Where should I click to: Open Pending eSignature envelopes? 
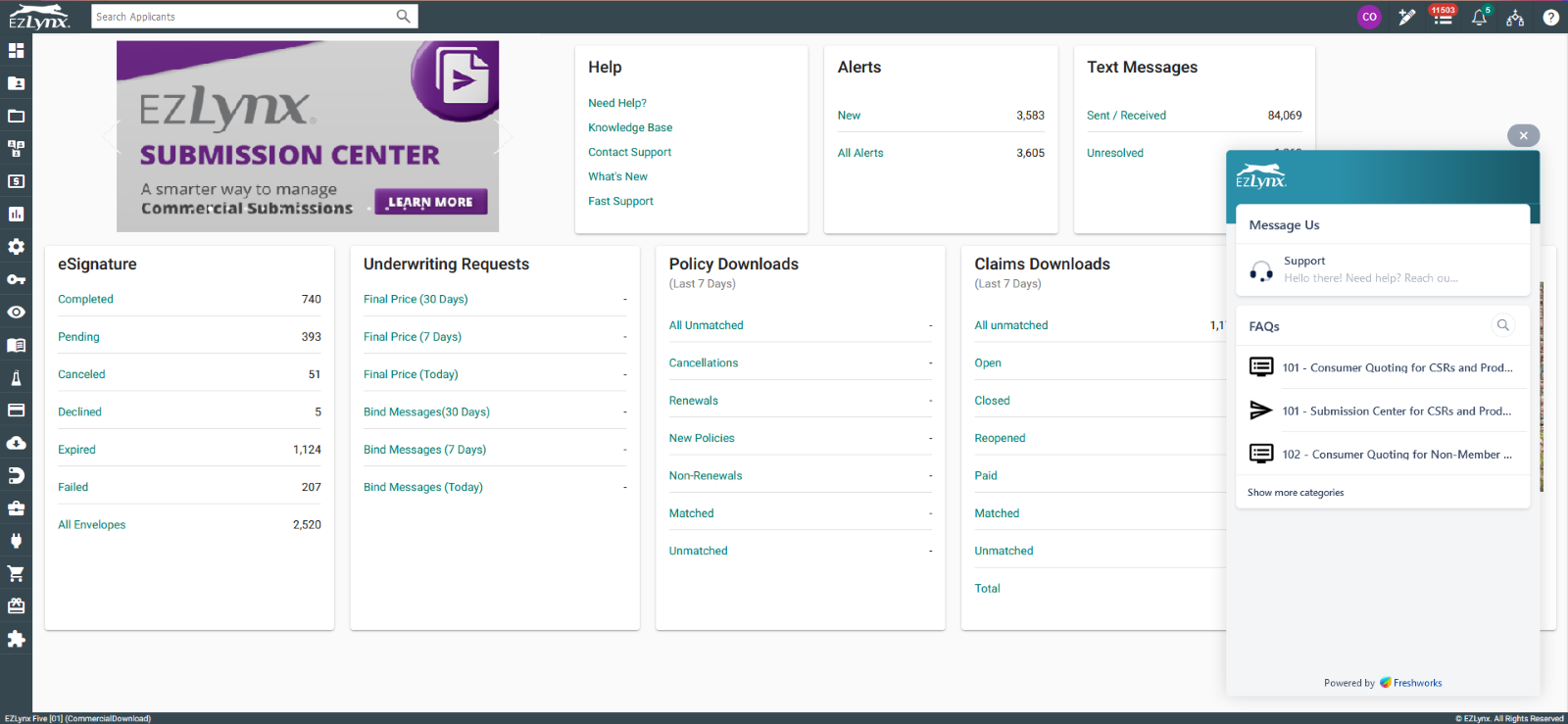coord(78,337)
